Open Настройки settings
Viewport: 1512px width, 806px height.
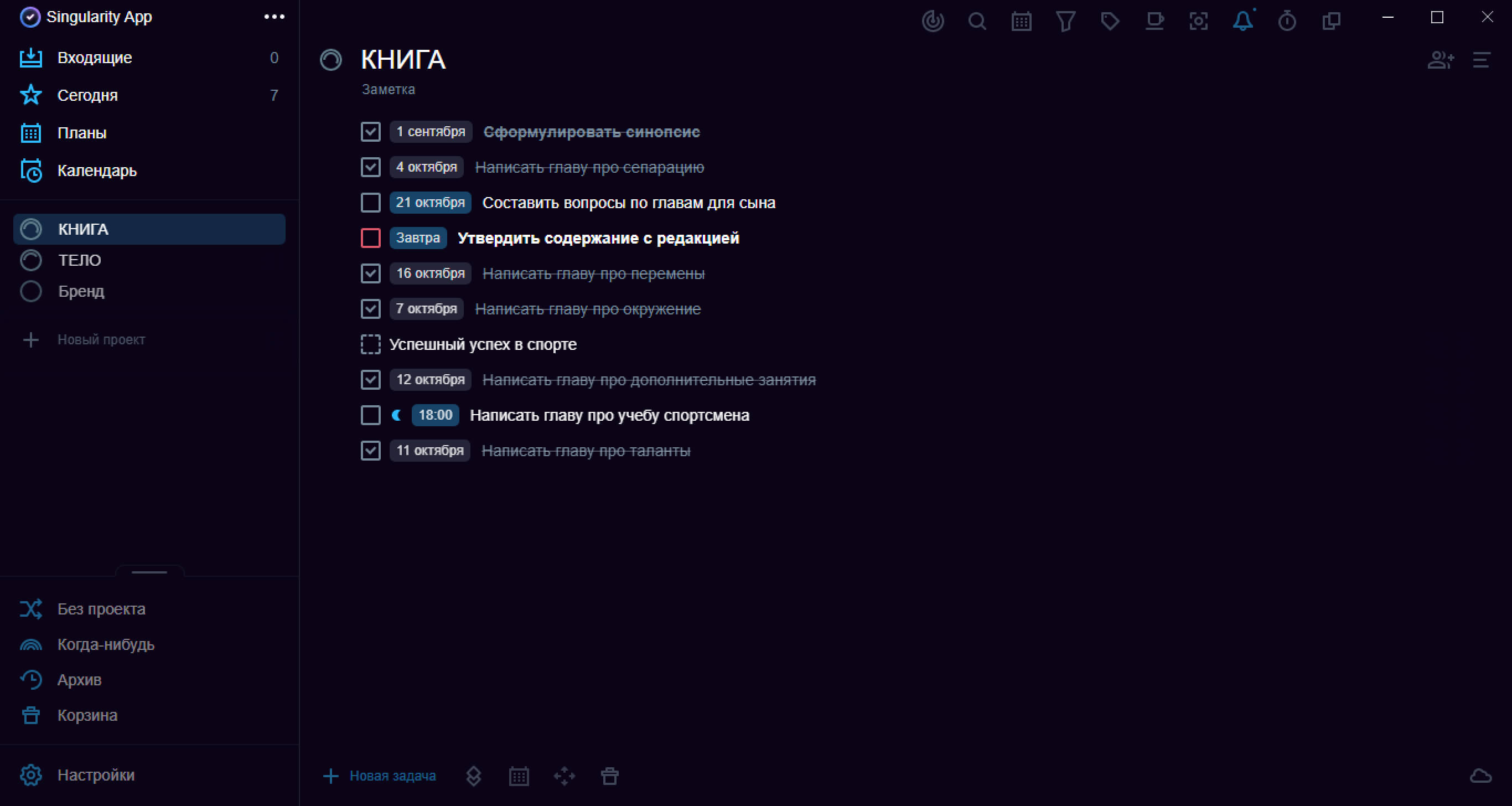pos(149,775)
